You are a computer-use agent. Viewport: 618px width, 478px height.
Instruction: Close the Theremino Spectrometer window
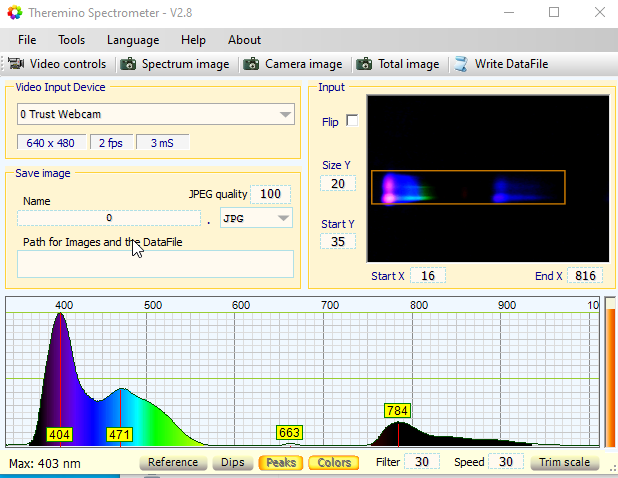point(600,13)
